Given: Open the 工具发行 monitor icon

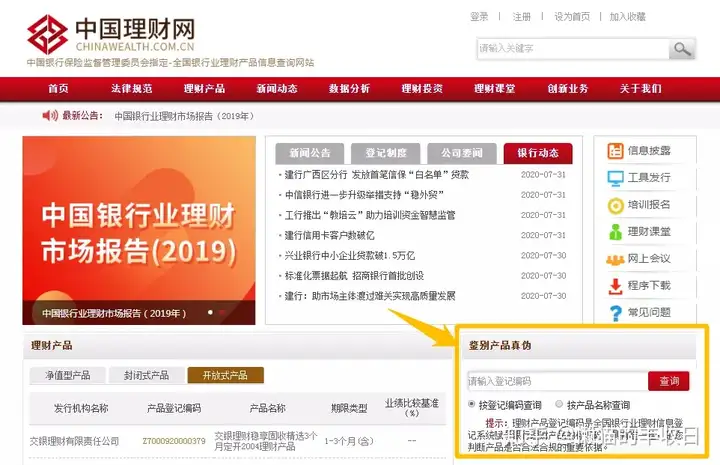Looking at the screenshot, I should 615,178.
